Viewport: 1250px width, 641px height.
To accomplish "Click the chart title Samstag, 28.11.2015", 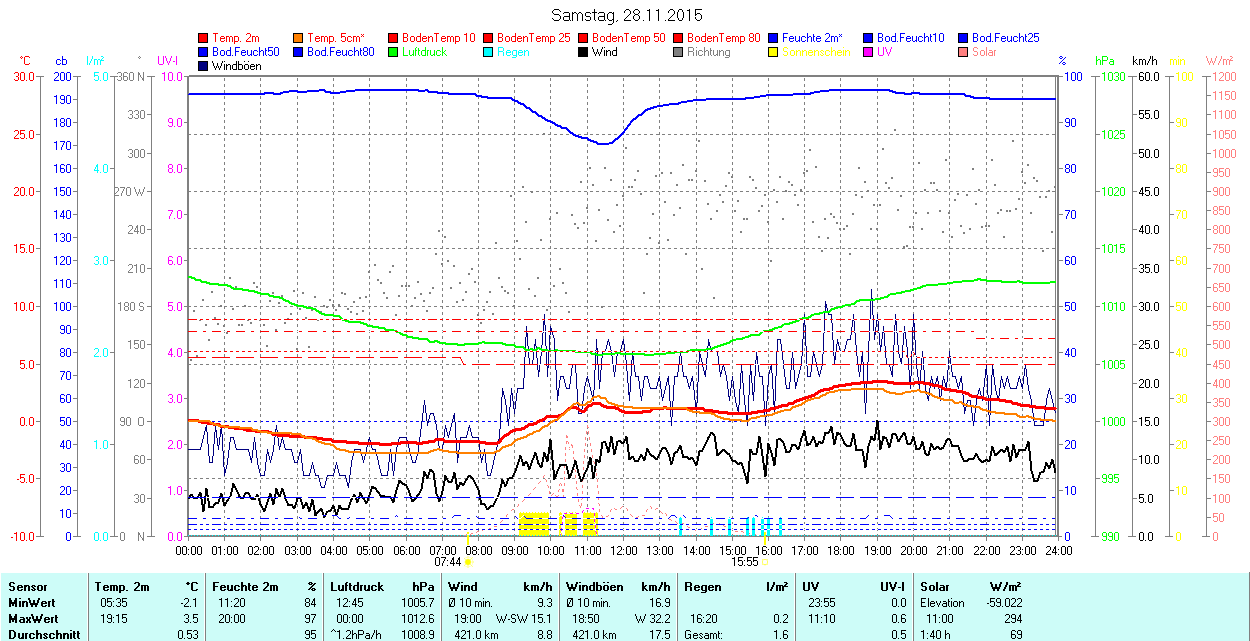I will coord(627,15).
